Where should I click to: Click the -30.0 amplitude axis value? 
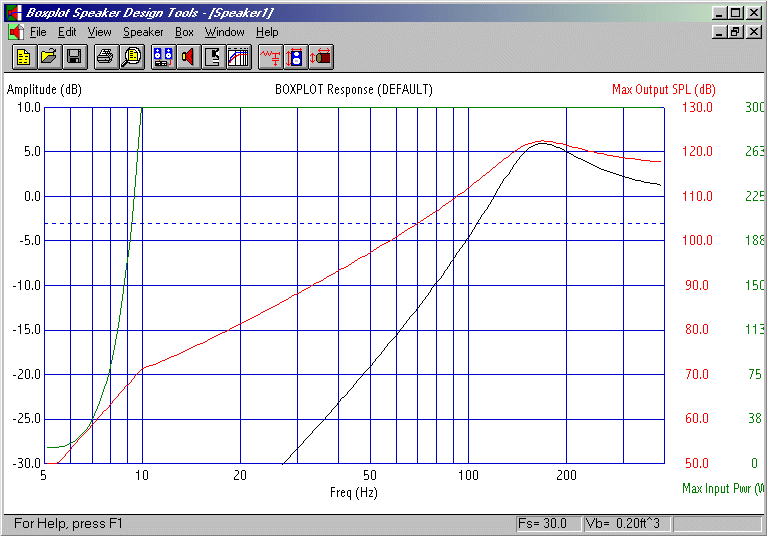[x=26, y=463]
